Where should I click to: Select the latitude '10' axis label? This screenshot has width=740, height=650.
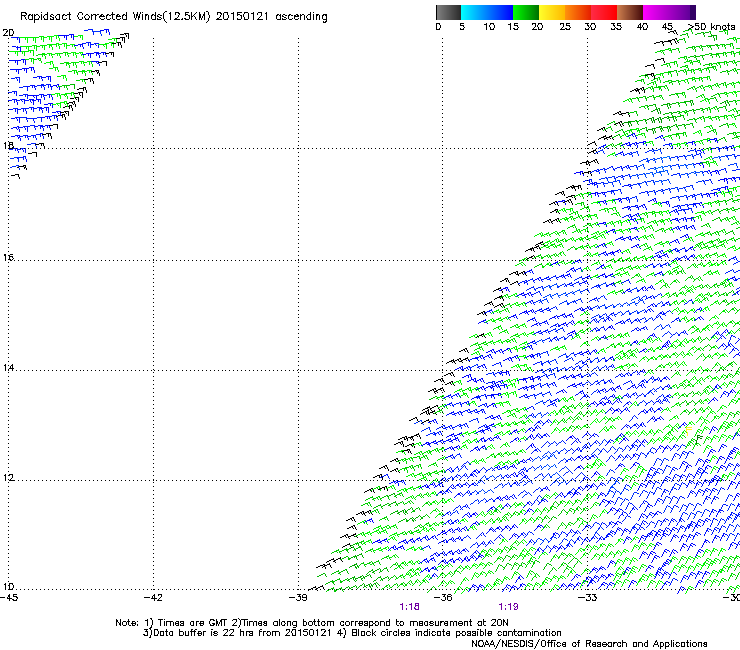[8, 587]
